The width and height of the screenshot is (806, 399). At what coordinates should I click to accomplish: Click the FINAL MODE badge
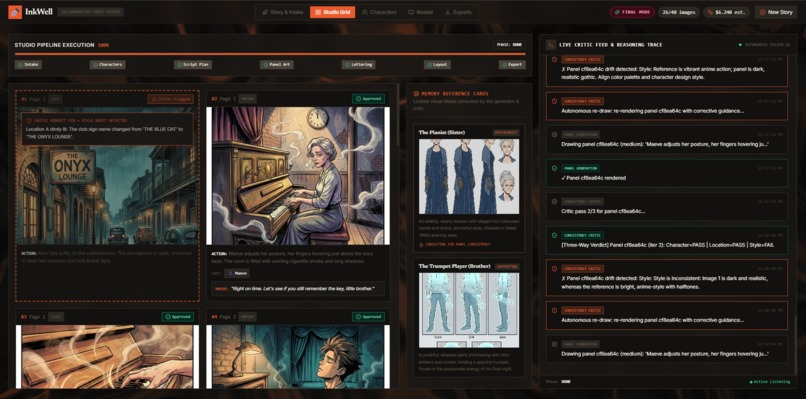click(632, 12)
